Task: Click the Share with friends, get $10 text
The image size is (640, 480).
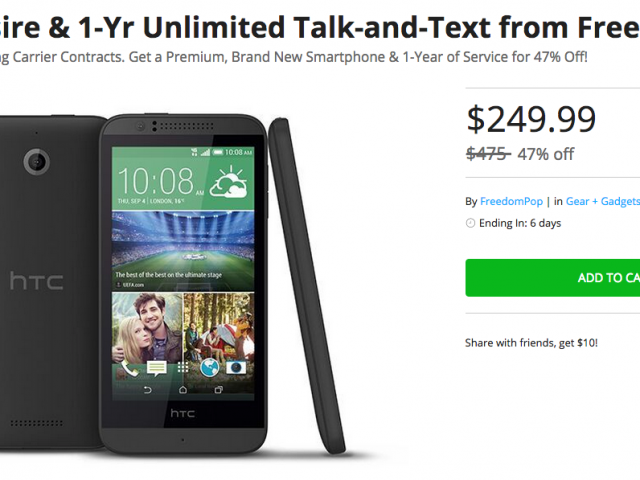Action: point(531,343)
